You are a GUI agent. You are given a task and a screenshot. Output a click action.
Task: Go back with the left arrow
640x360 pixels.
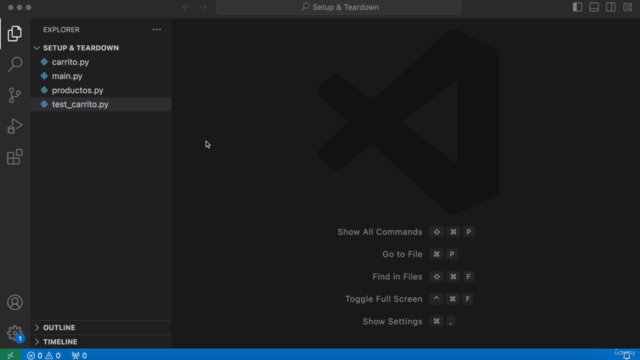pos(186,7)
